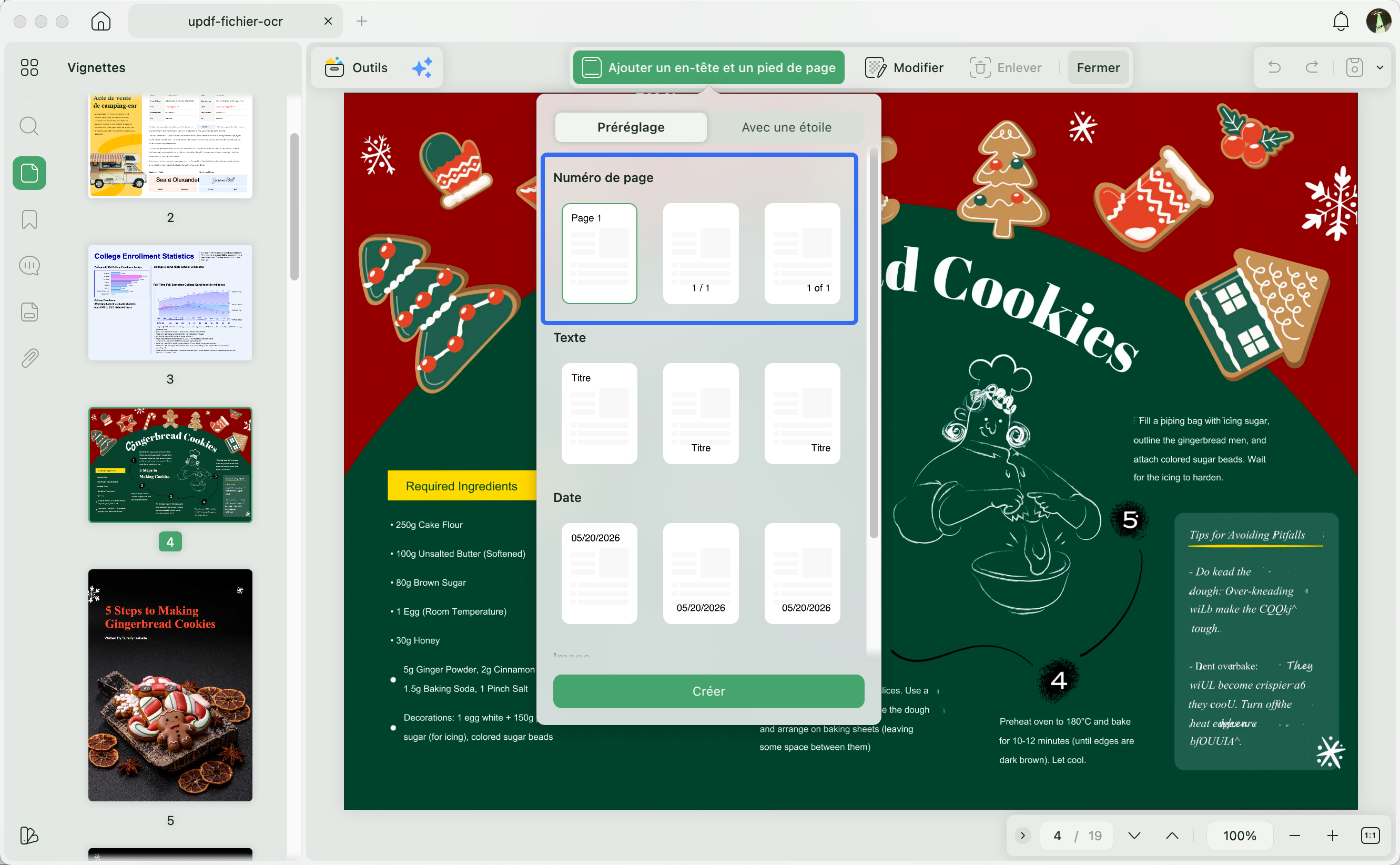Click the save file icon
The width and height of the screenshot is (1400, 865).
pos(1354,67)
